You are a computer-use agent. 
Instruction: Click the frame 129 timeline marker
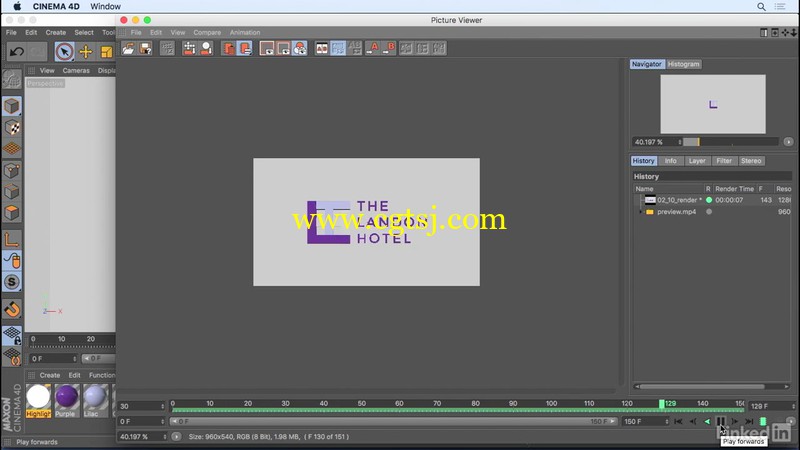662,404
